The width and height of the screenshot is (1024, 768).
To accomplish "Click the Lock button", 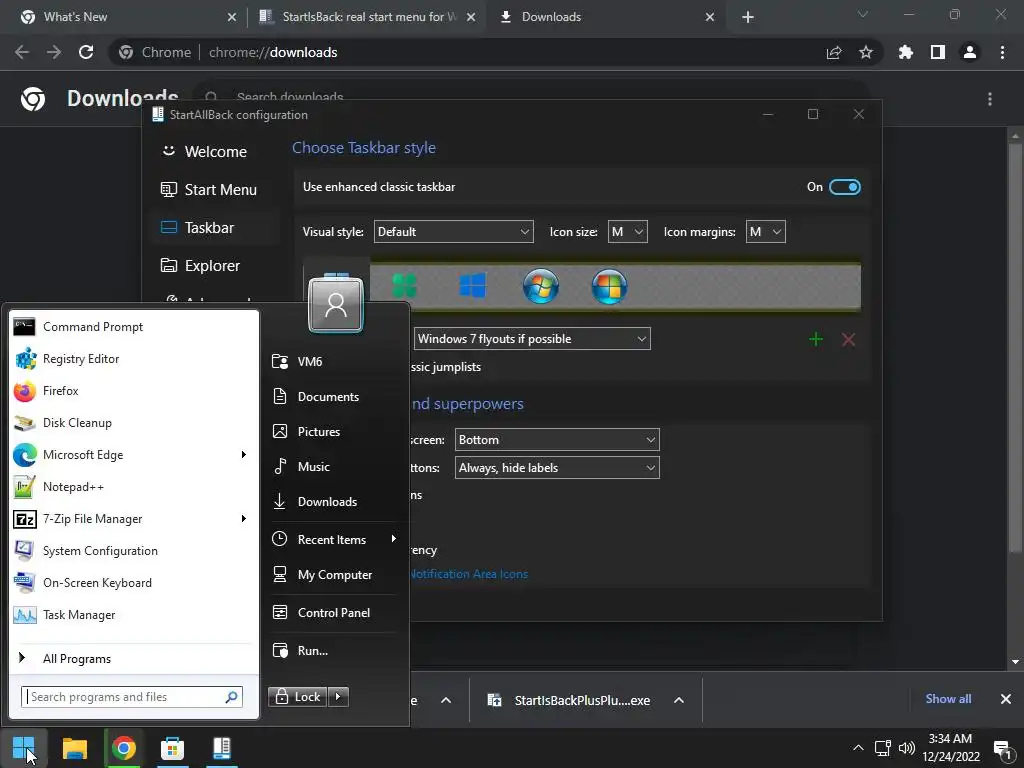I will (x=298, y=697).
